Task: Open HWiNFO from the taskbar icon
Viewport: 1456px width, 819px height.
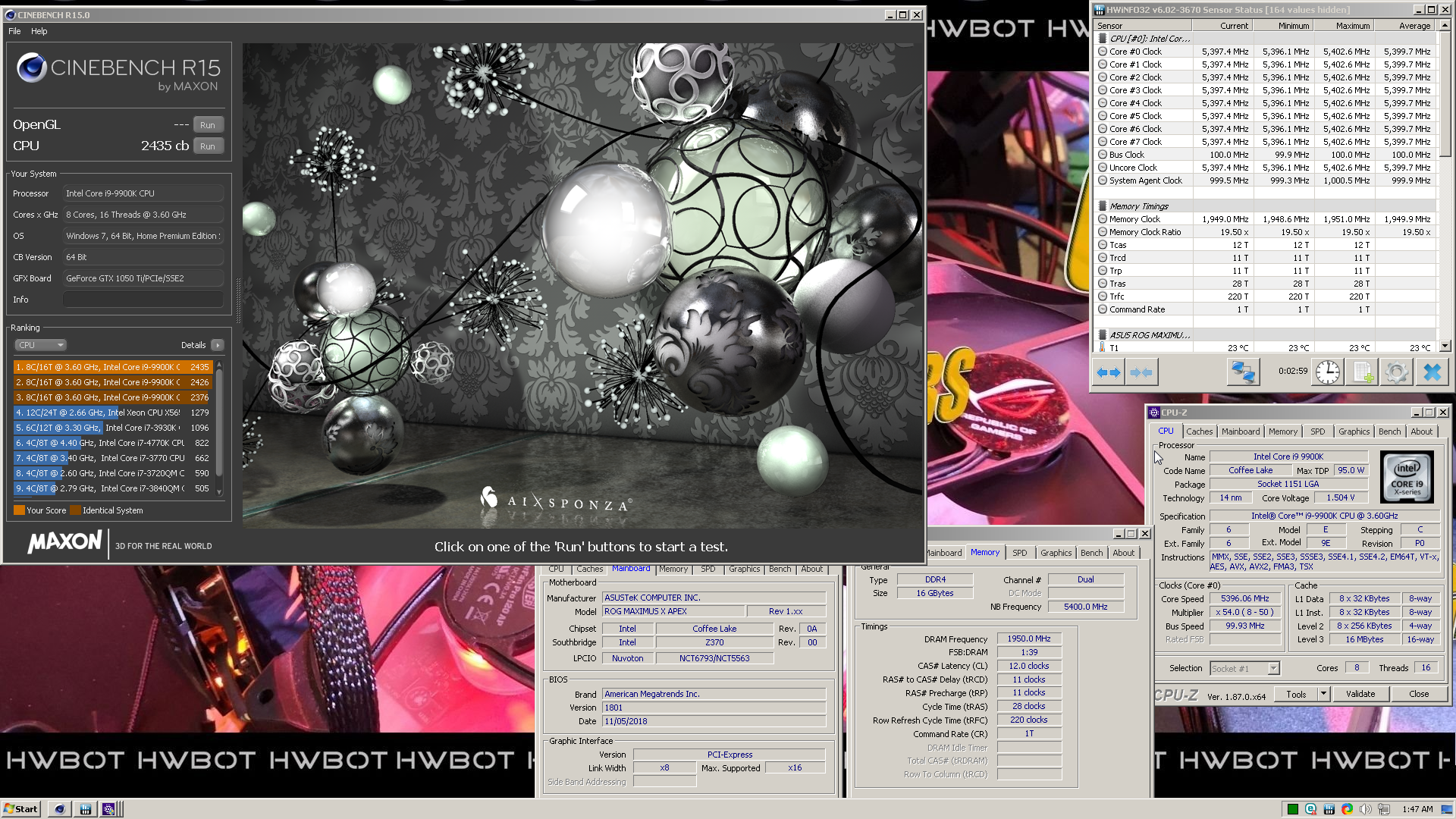Action: coord(86,809)
